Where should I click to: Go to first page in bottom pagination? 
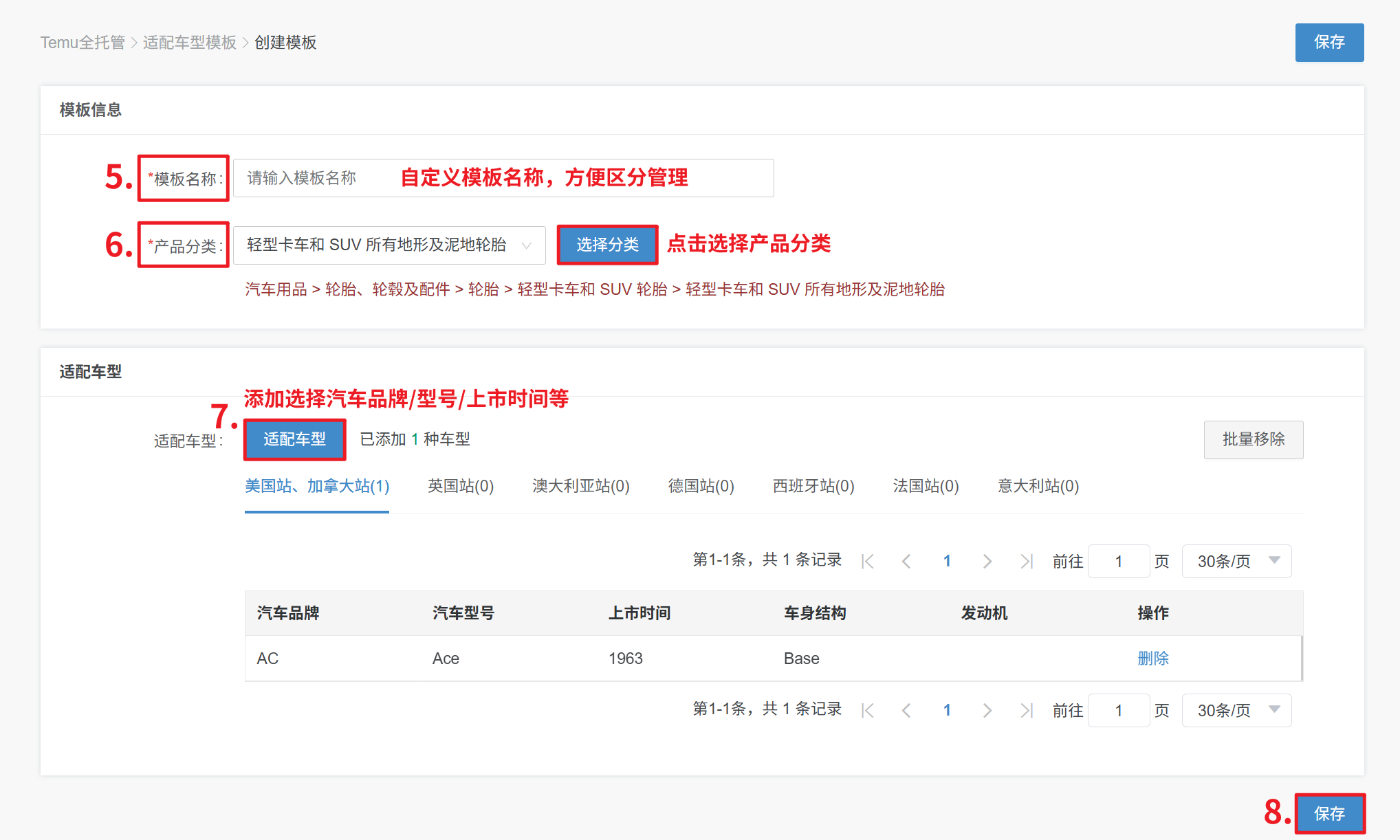point(868,711)
